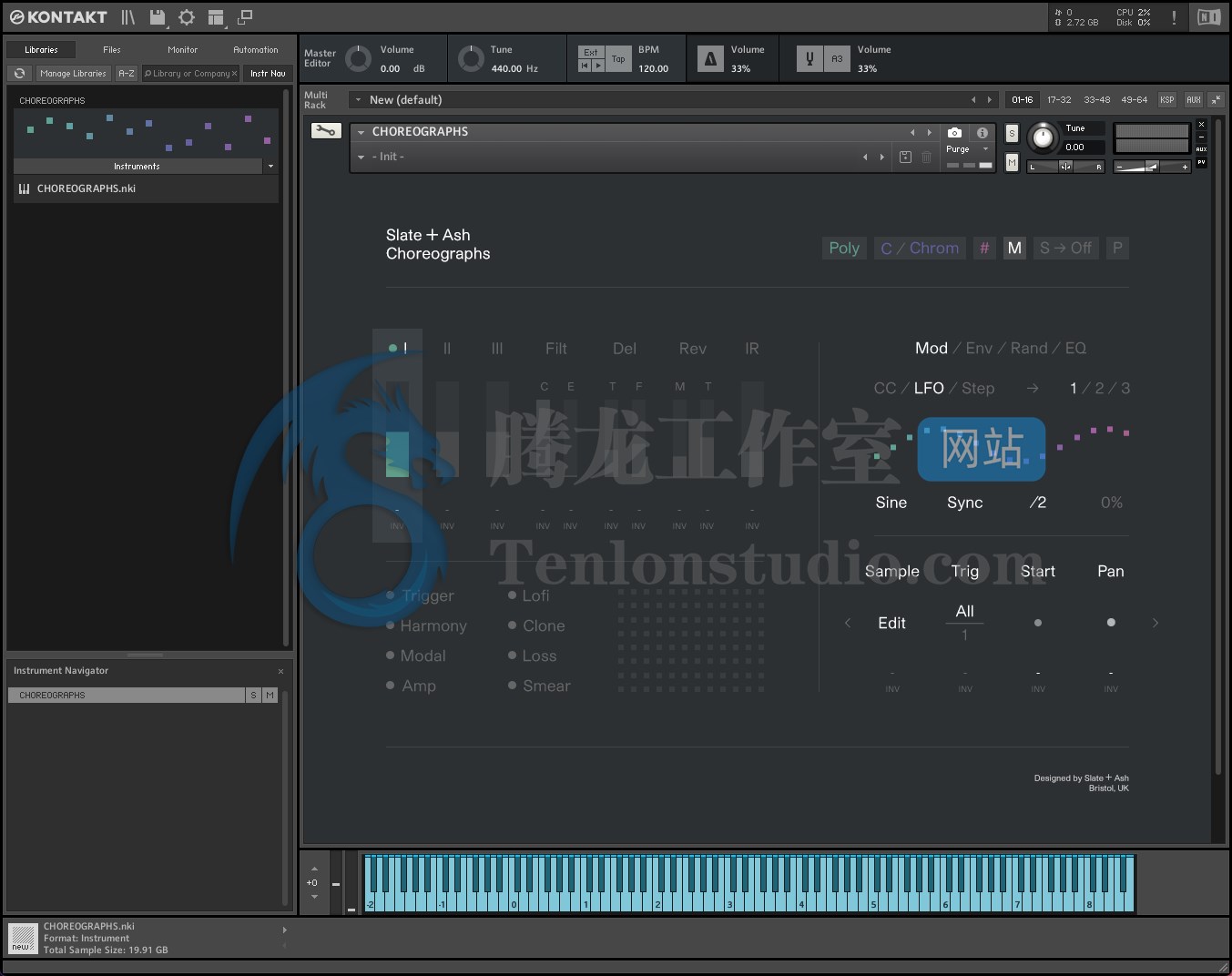Solo the CHOREOGRAPHS instrument in rack
The width and height of the screenshot is (1232, 976).
pyautogui.click(x=1012, y=133)
